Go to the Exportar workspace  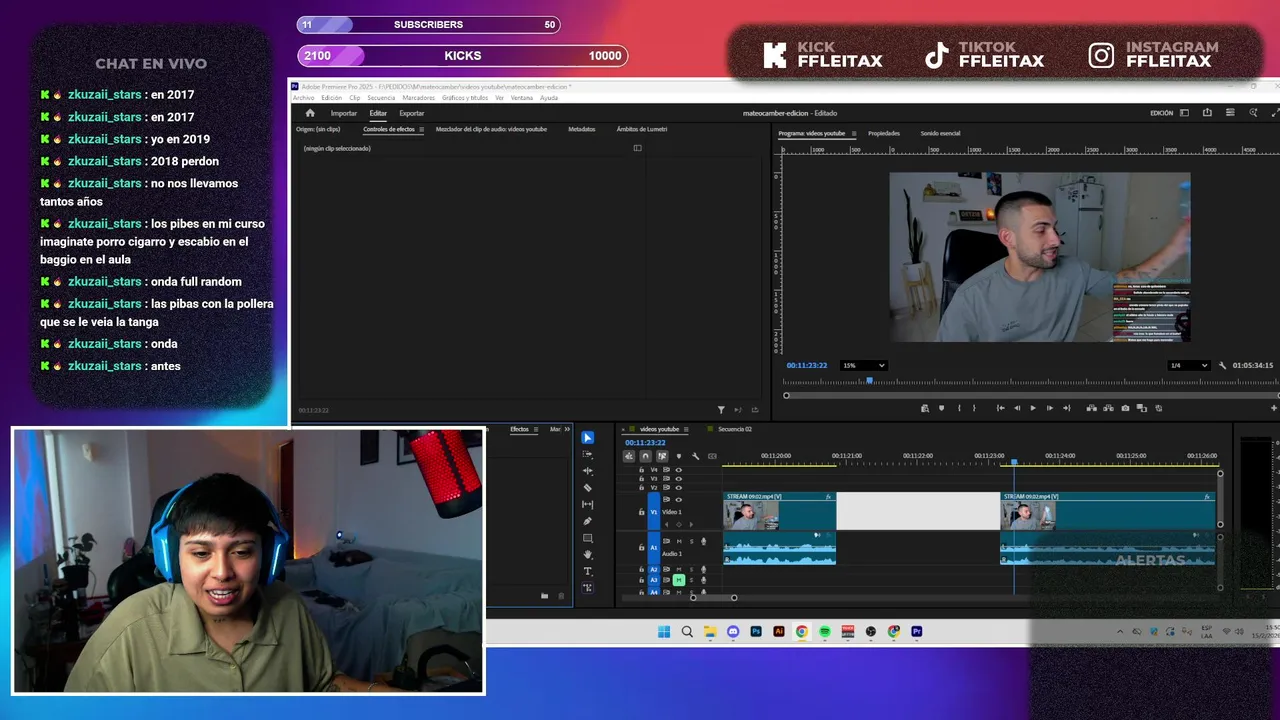pos(412,113)
